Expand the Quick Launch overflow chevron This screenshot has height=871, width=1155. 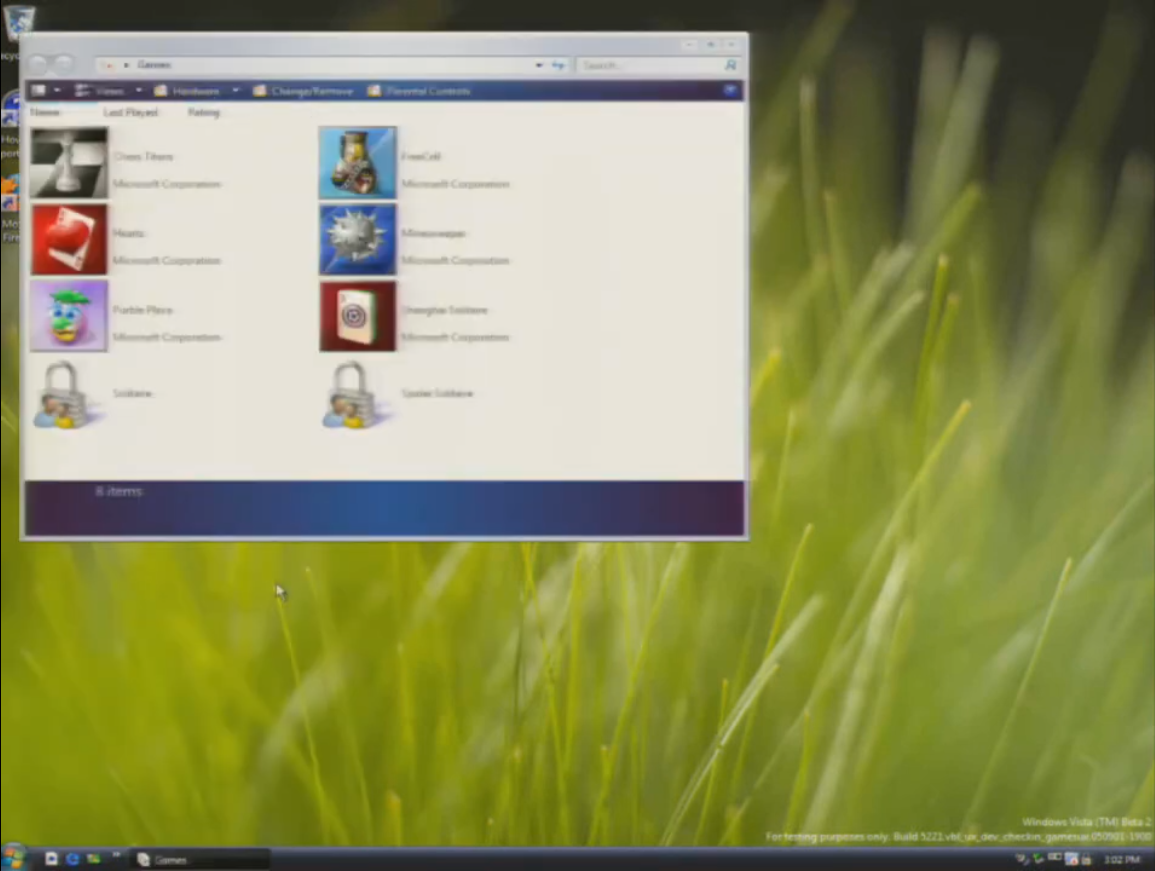coord(116,856)
